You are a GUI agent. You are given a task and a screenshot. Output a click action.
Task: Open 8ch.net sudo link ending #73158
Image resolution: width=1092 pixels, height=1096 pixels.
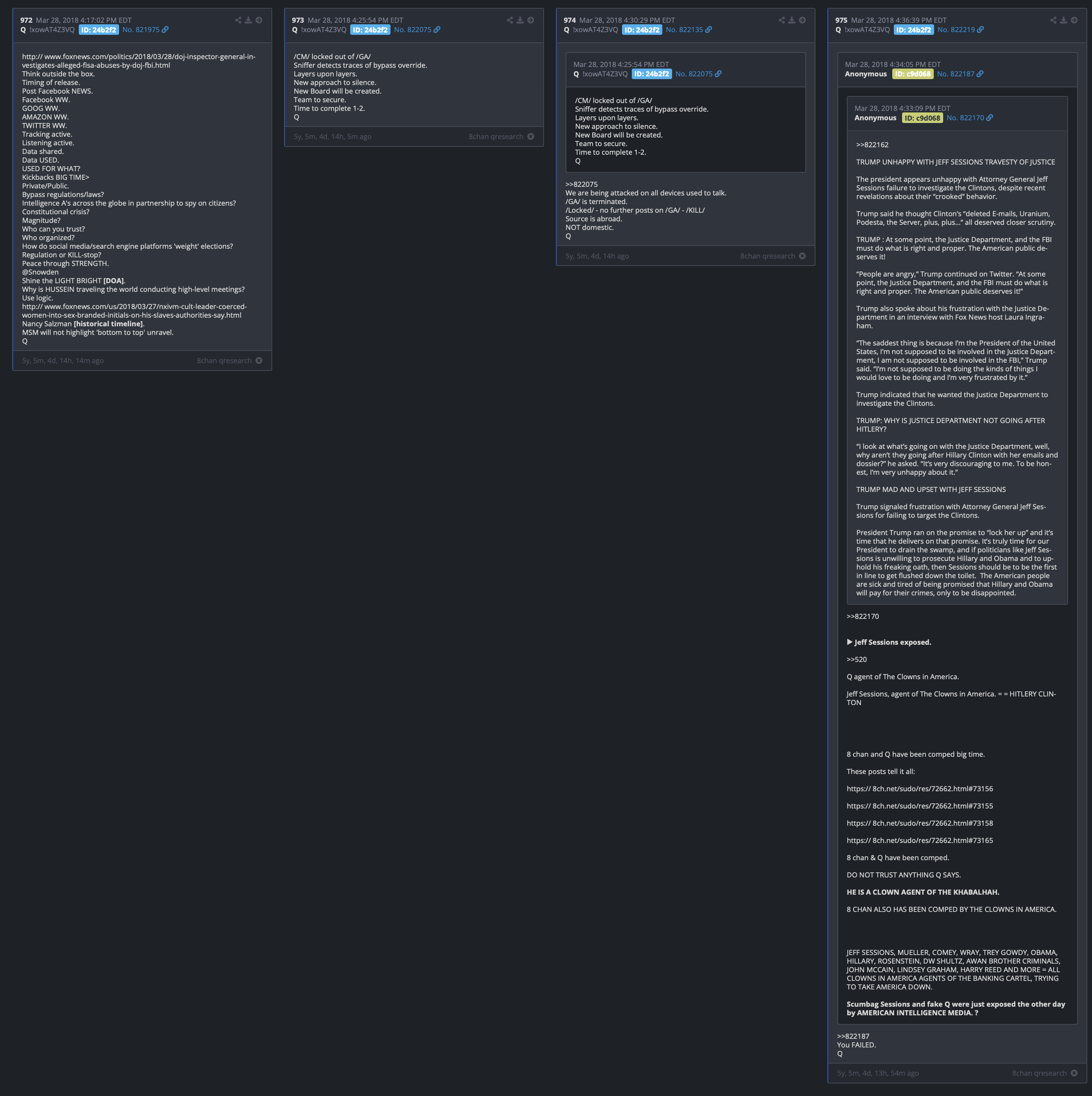[920, 824]
